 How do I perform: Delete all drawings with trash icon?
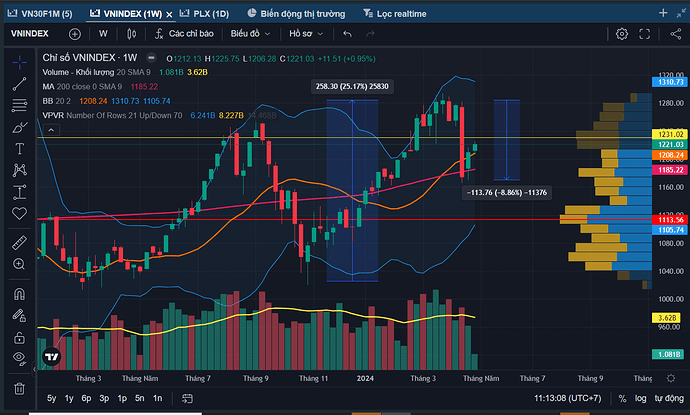point(18,388)
